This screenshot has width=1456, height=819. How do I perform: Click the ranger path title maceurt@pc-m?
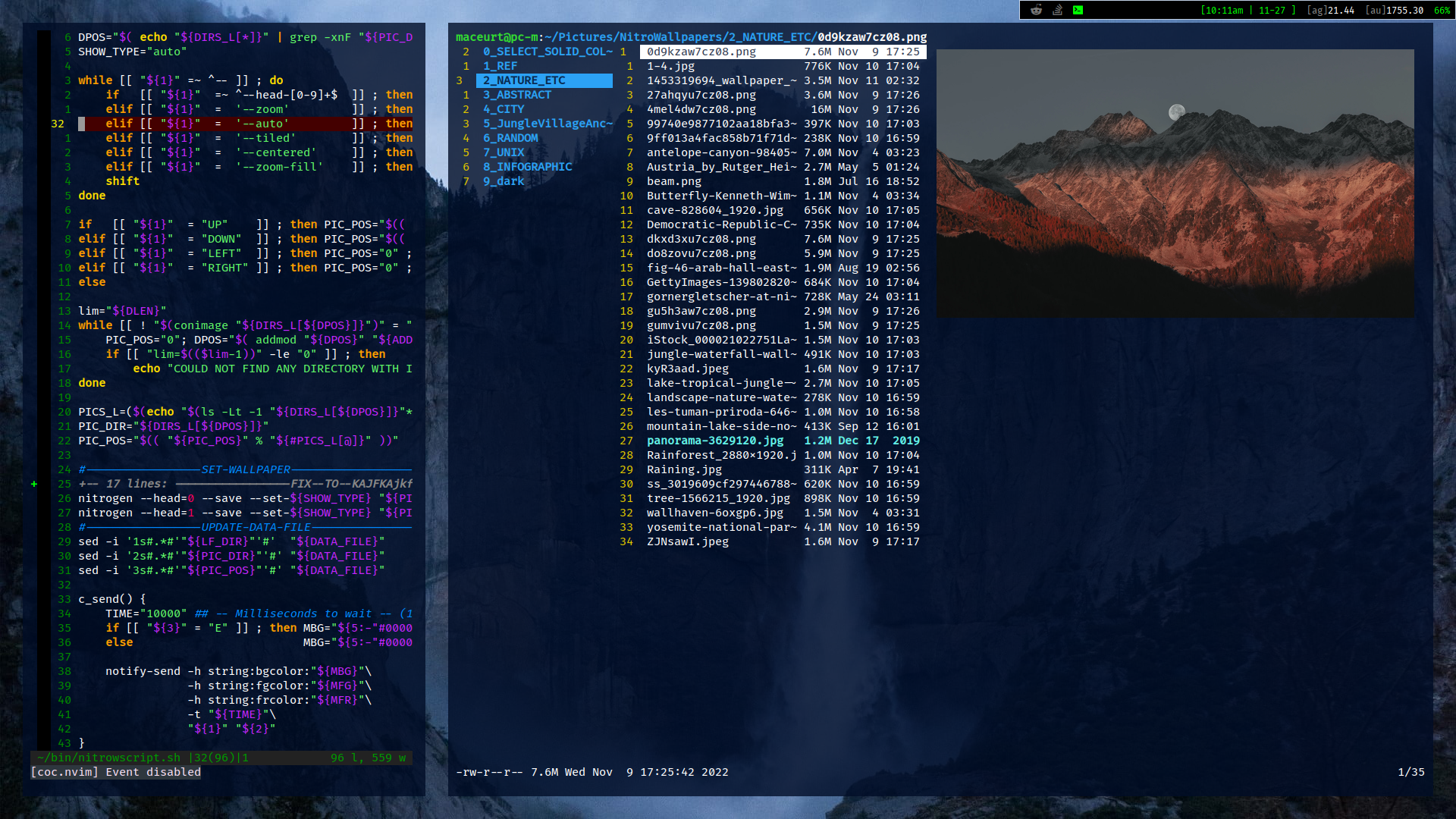(496, 37)
